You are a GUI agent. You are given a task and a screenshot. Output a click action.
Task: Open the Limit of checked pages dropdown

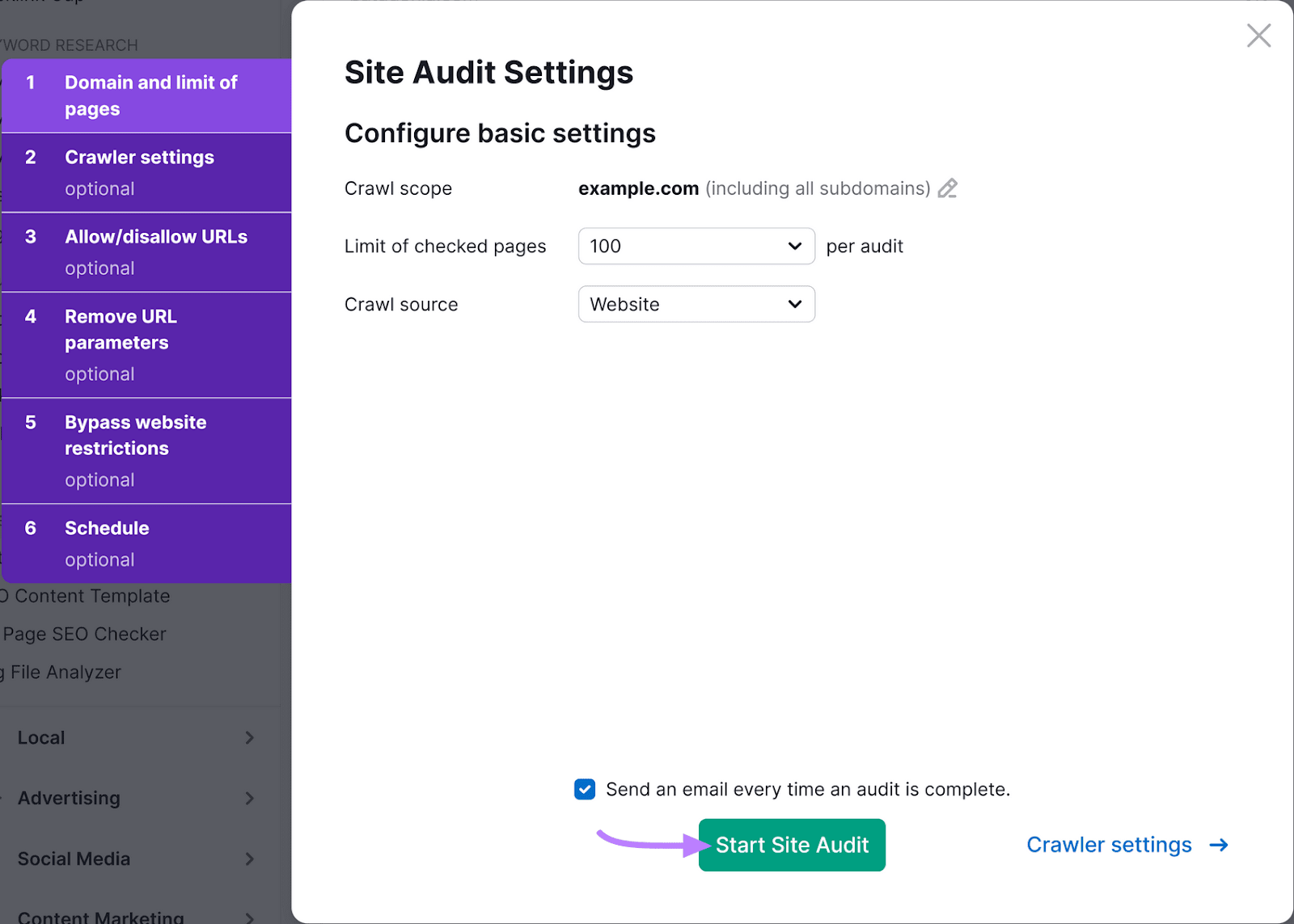pos(696,246)
